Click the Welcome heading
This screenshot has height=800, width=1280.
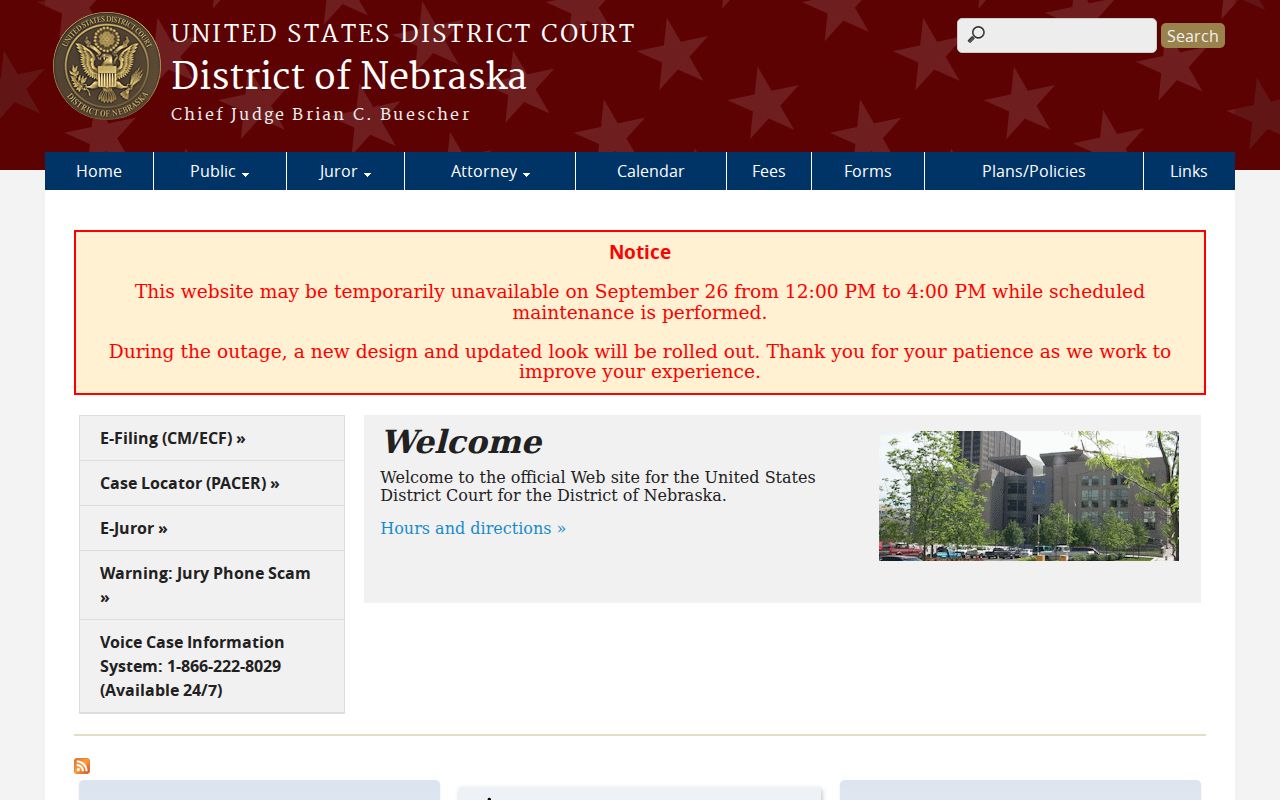462,441
